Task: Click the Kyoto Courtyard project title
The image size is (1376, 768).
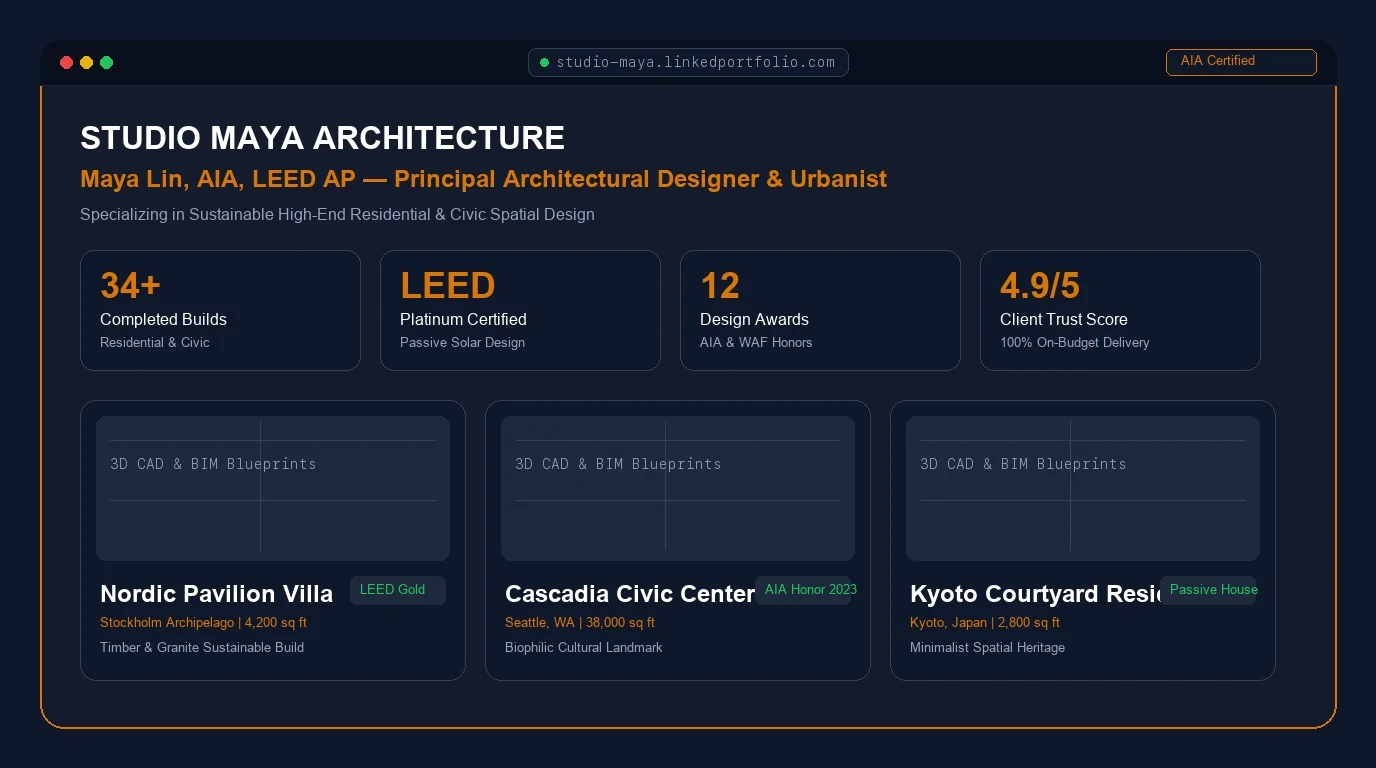Action: tap(1035, 594)
